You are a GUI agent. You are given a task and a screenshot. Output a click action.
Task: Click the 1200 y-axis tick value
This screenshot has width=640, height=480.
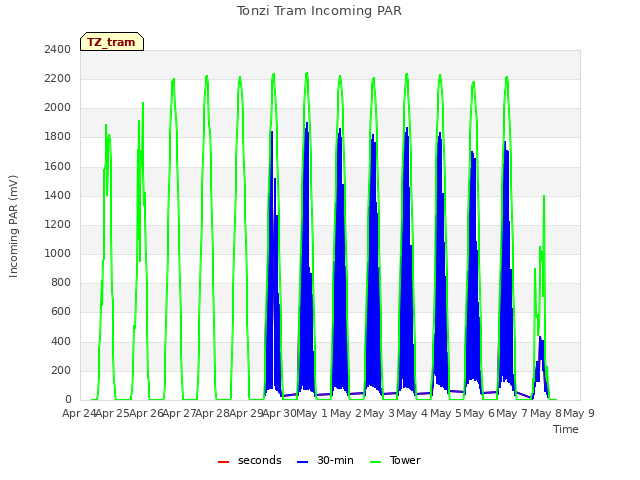(x=58, y=224)
